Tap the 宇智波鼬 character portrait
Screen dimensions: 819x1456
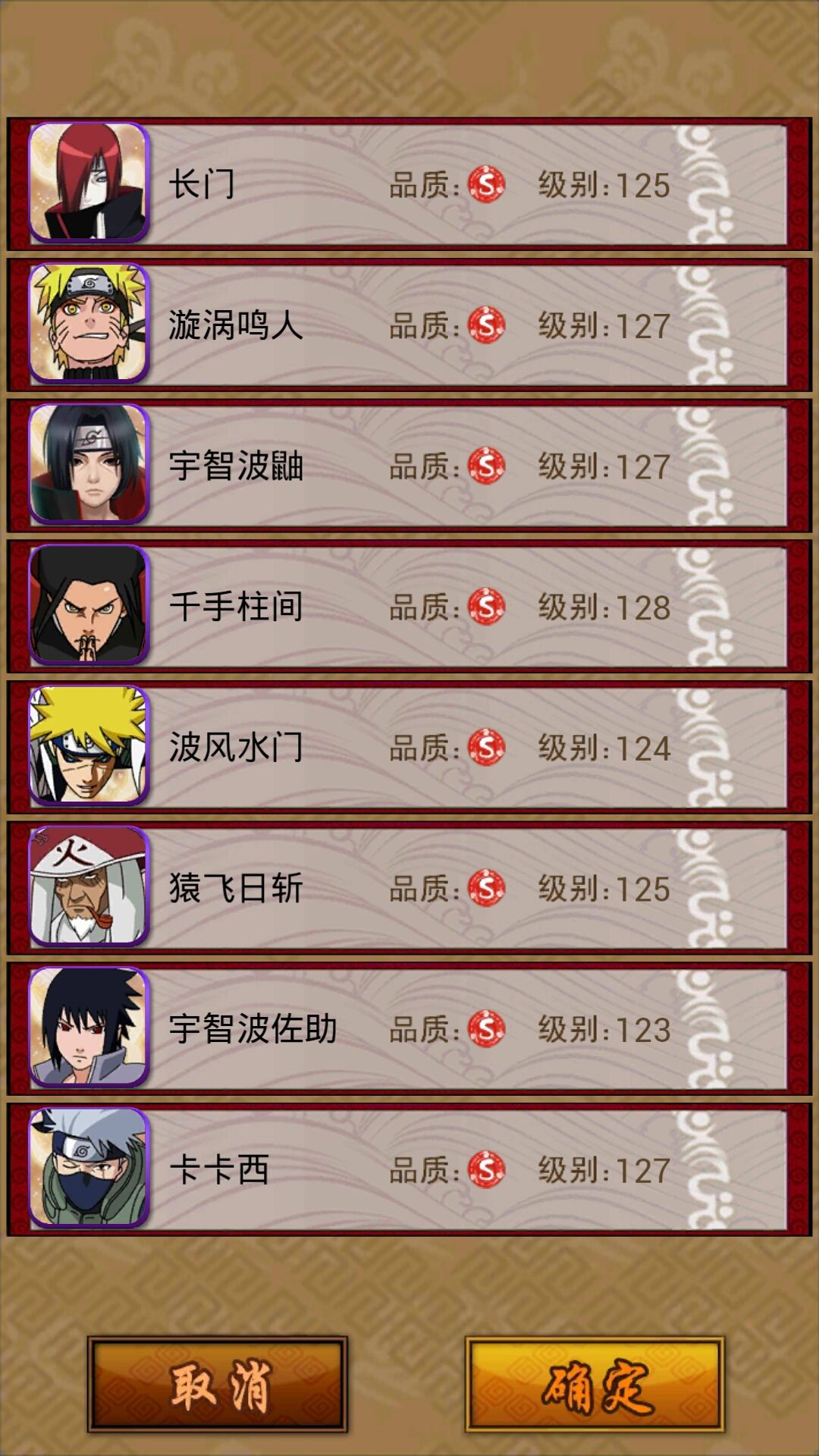[89, 464]
